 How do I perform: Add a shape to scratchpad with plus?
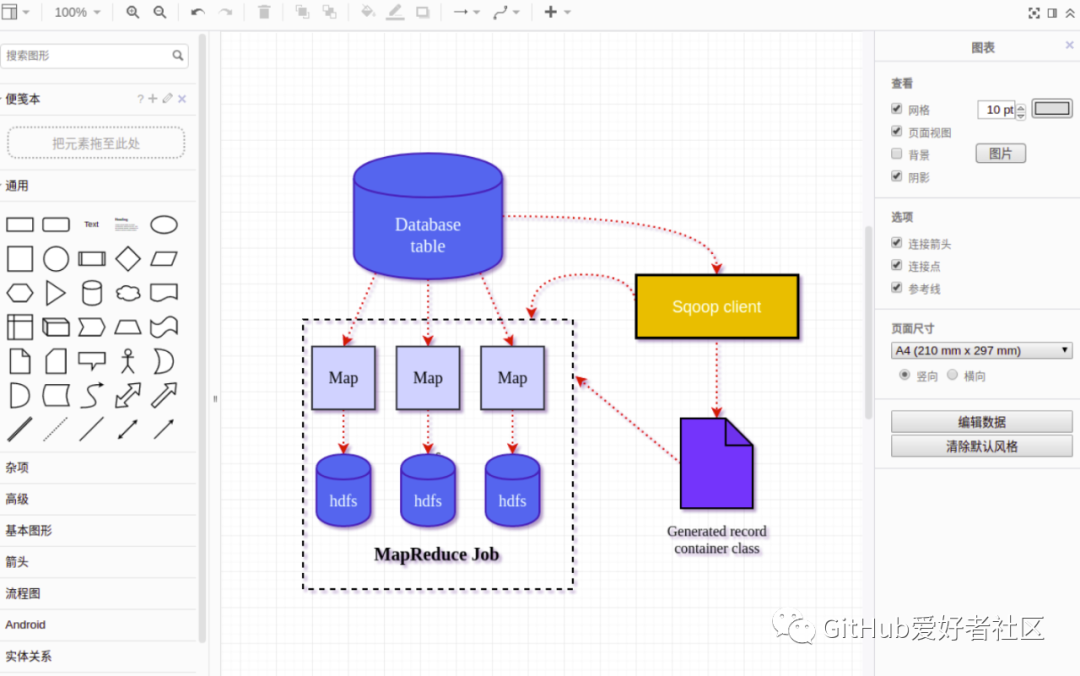(153, 99)
